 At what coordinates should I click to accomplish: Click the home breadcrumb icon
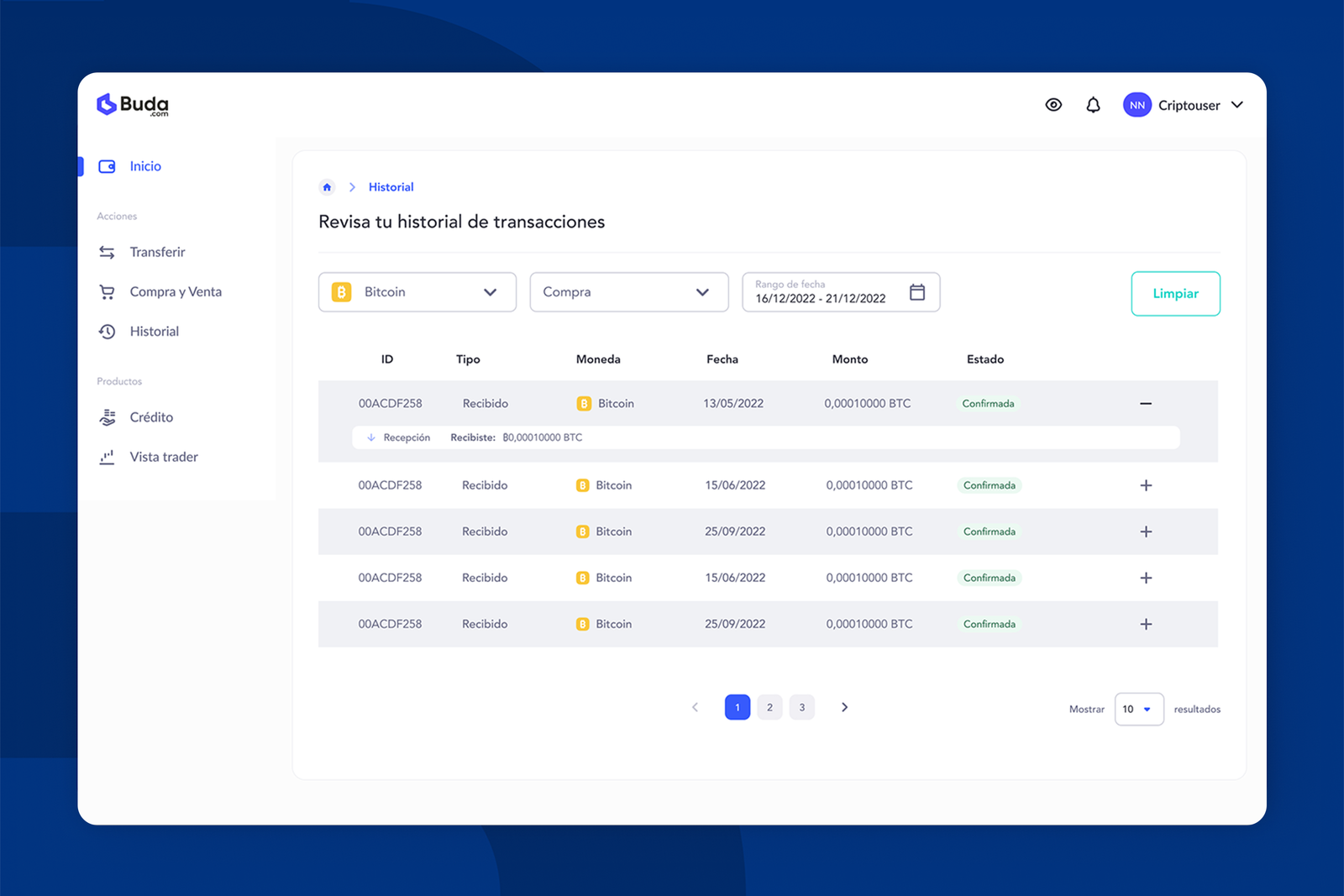pyautogui.click(x=327, y=187)
